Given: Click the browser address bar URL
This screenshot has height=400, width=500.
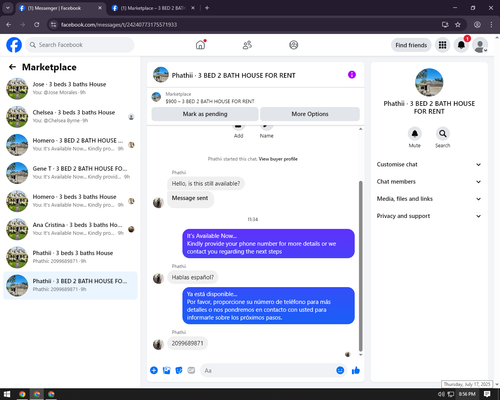Looking at the screenshot, I should pyautogui.click(x=119, y=25).
